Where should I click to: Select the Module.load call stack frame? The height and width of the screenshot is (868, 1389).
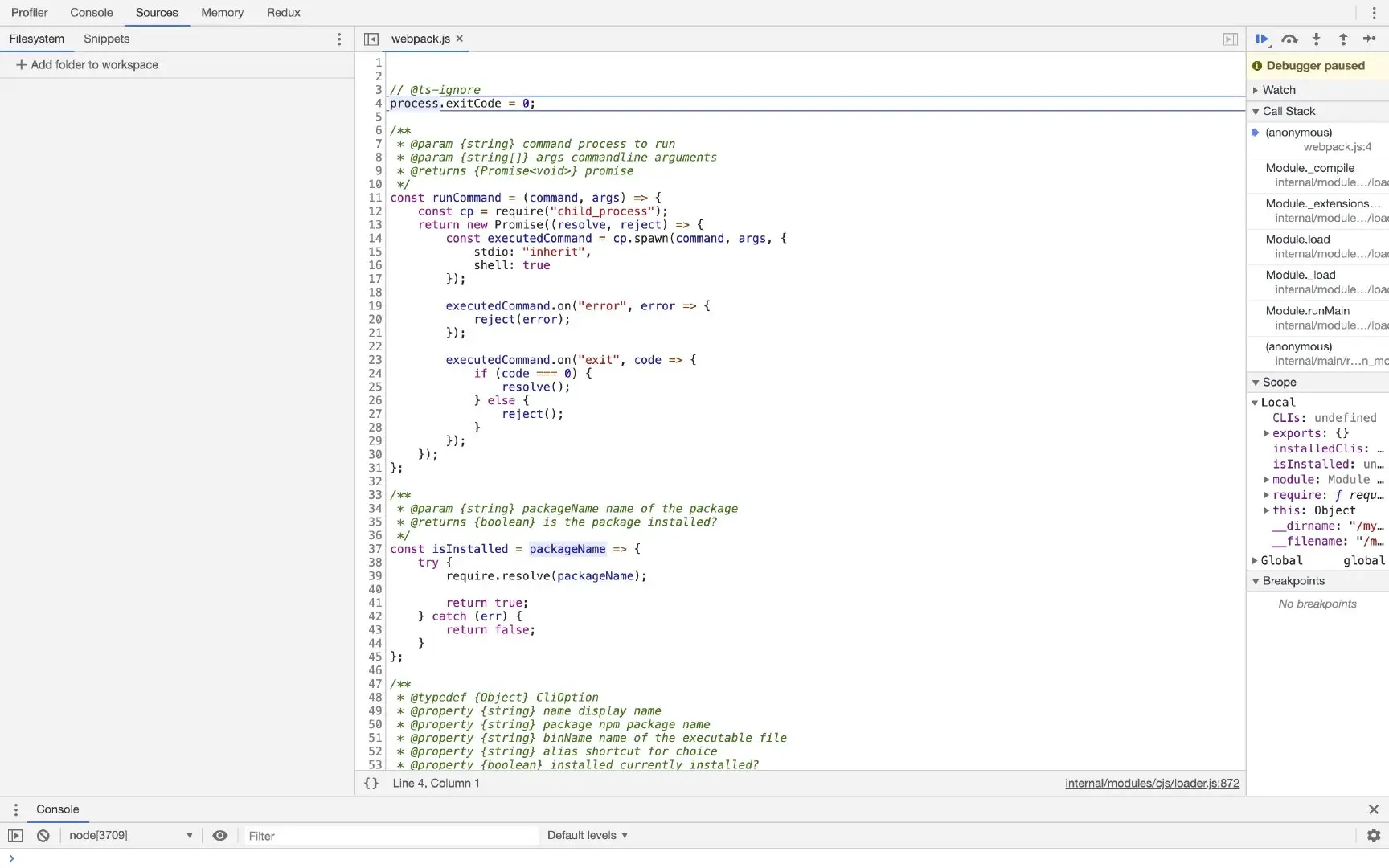[1318, 247]
